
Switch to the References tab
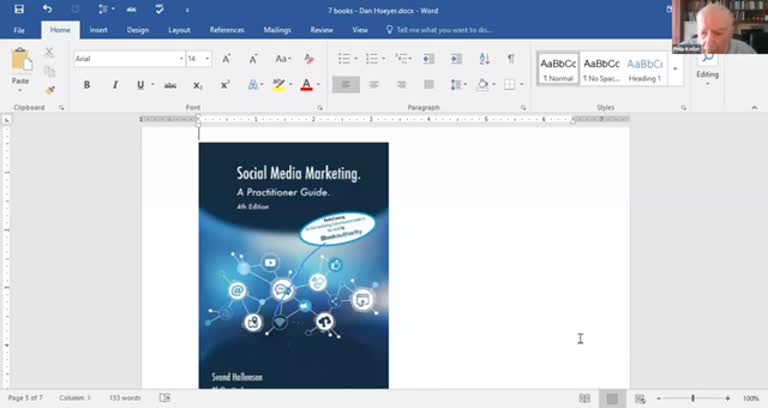[227, 30]
